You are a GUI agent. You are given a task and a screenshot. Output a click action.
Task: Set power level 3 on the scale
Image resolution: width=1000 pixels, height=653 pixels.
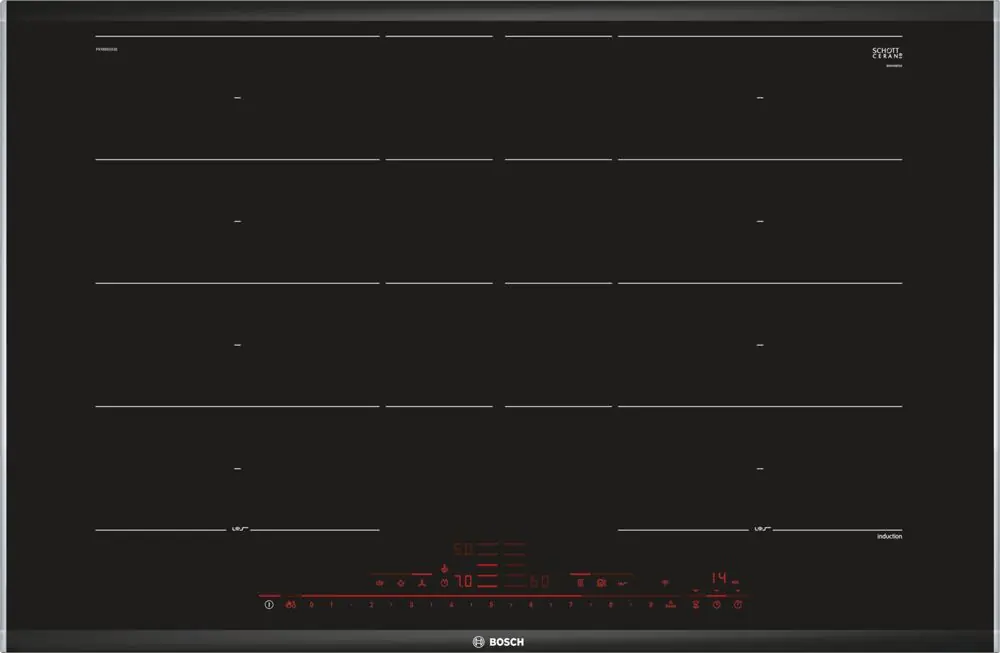pos(411,605)
